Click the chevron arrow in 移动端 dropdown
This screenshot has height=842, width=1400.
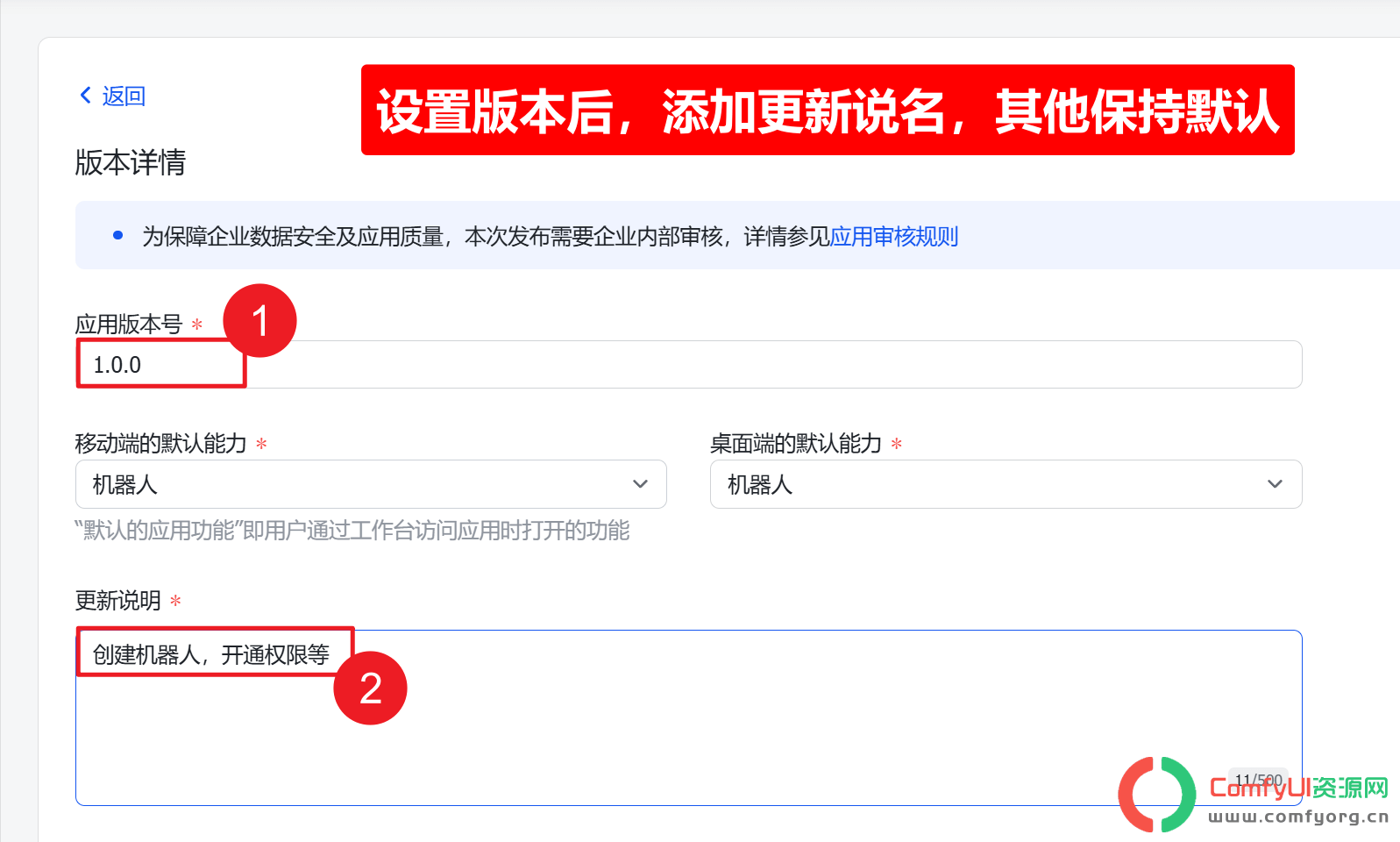pyautogui.click(x=641, y=484)
